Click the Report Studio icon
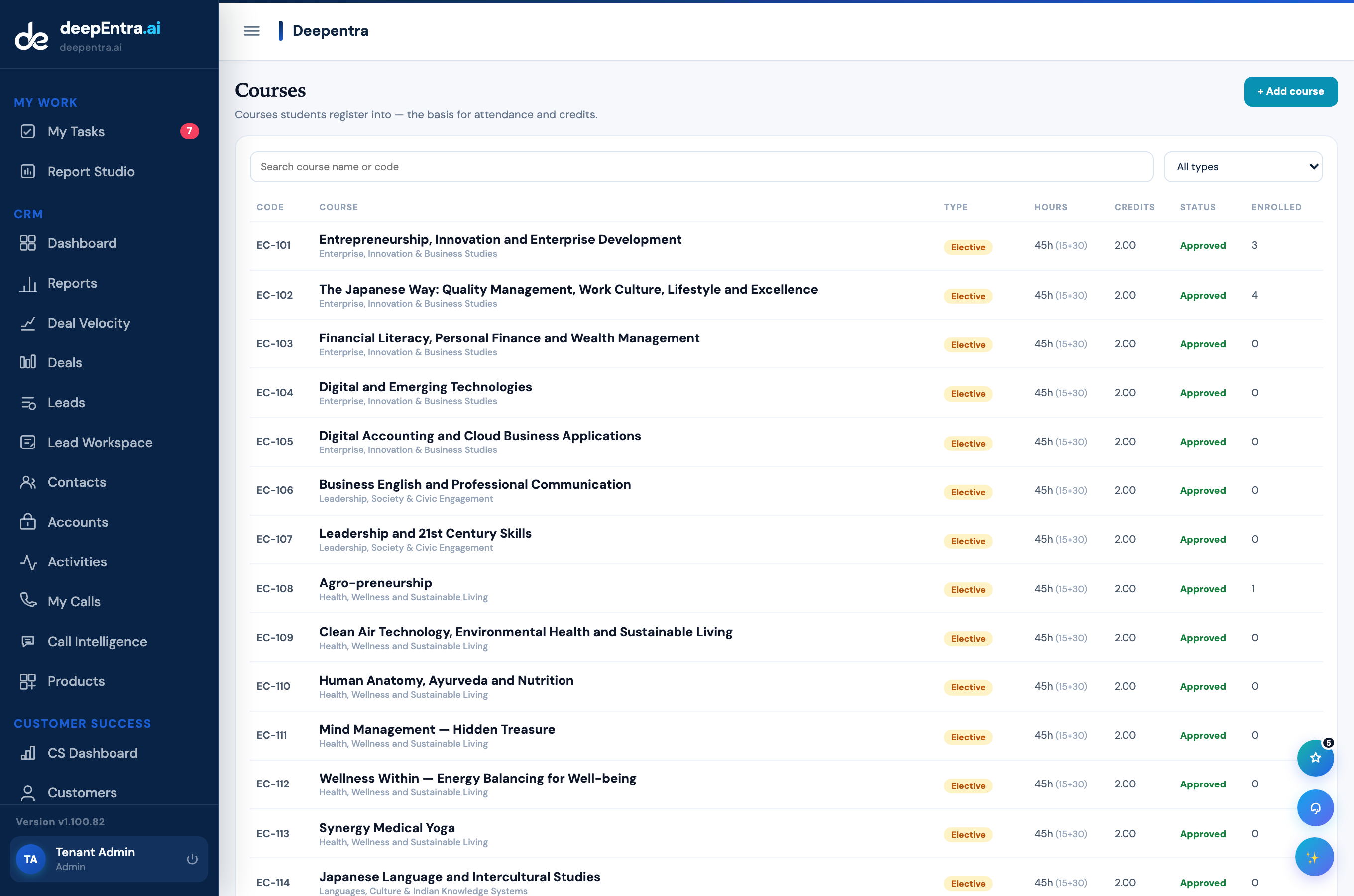 point(28,171)
